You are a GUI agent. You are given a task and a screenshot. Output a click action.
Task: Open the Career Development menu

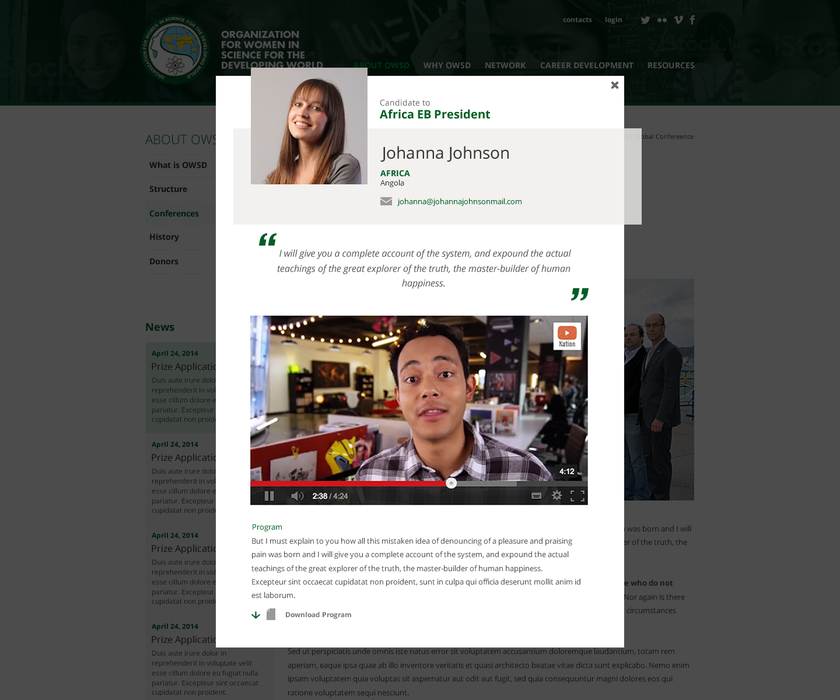pos(586,66)
